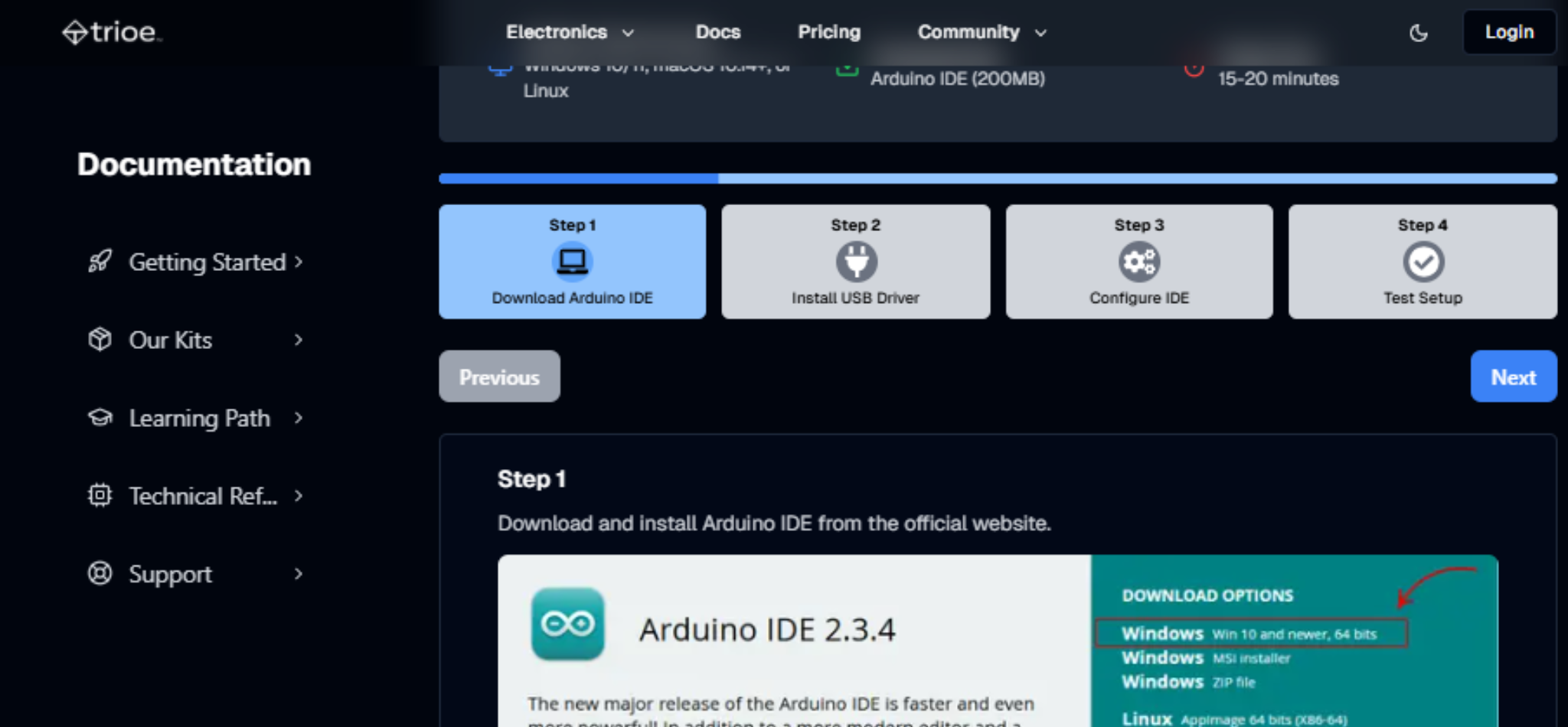The image size is (1568, 727).
Task: Toggle dark mode moon icon
Action: [1418, 33]
